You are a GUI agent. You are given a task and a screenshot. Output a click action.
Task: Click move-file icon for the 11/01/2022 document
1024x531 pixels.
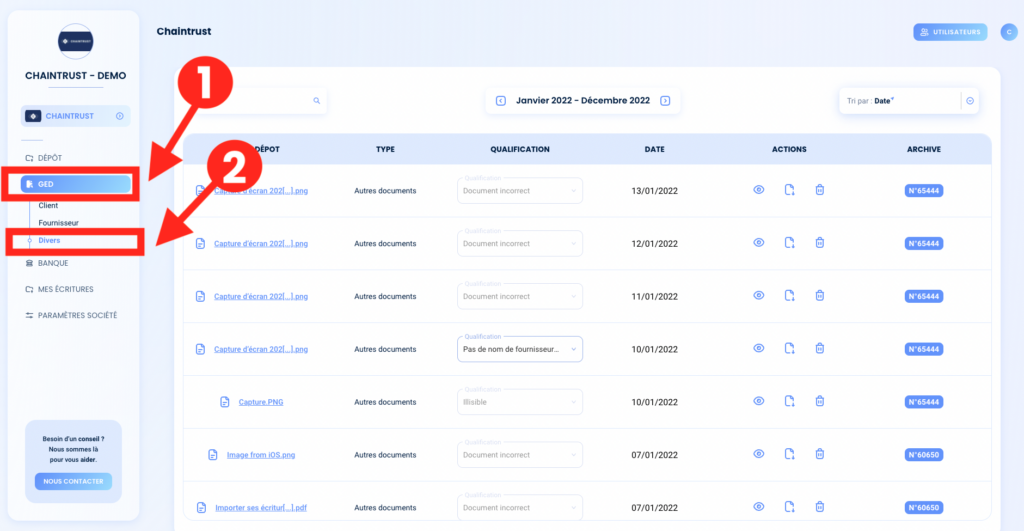click(789, 296)
